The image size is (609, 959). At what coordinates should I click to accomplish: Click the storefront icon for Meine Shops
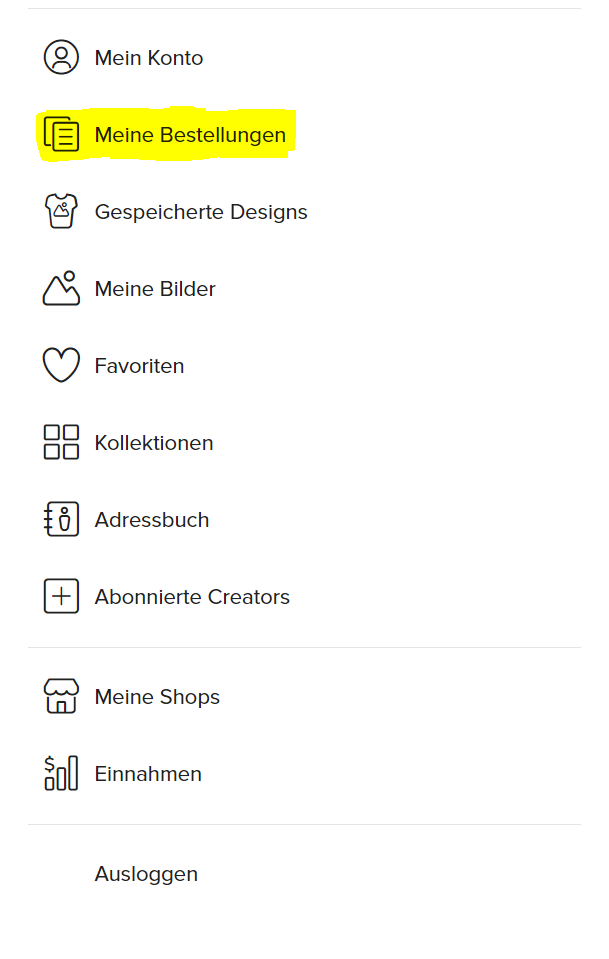tap(61, 696)
